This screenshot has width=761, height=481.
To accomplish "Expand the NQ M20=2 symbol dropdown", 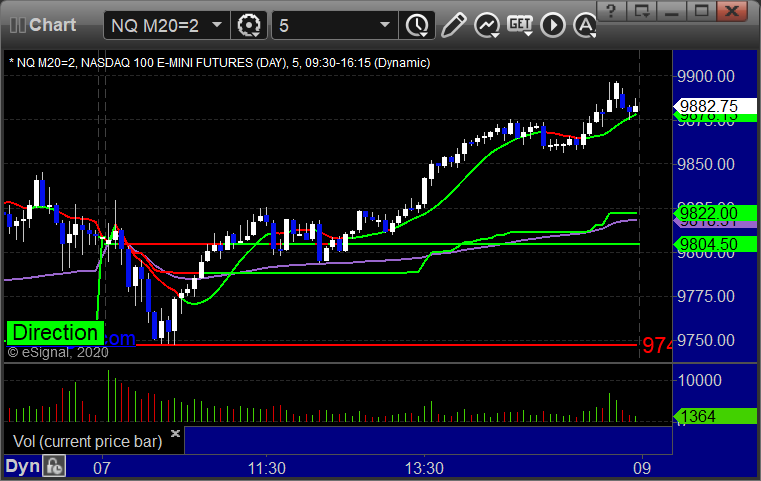I will (x=217, y=25).
